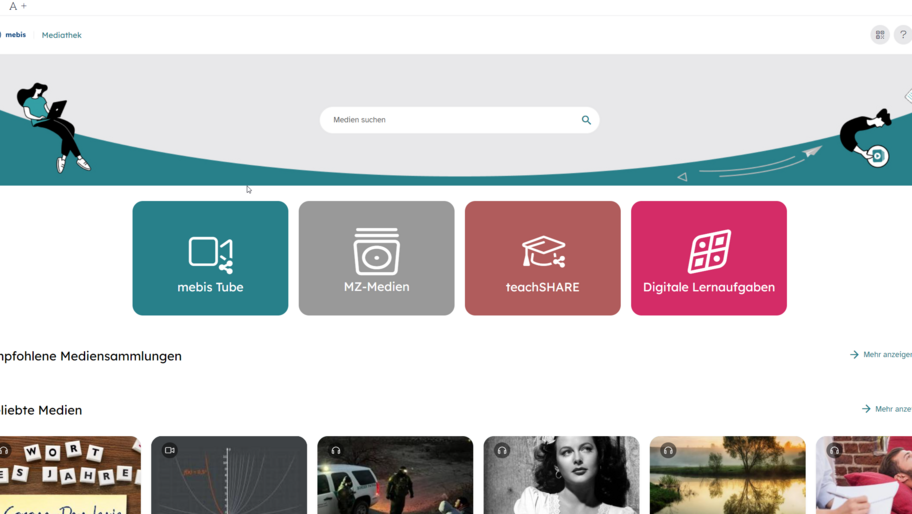The image size is (912, 514).
Task: Open the Wort des Jahres thumbnail
Action: click(70, 475)
